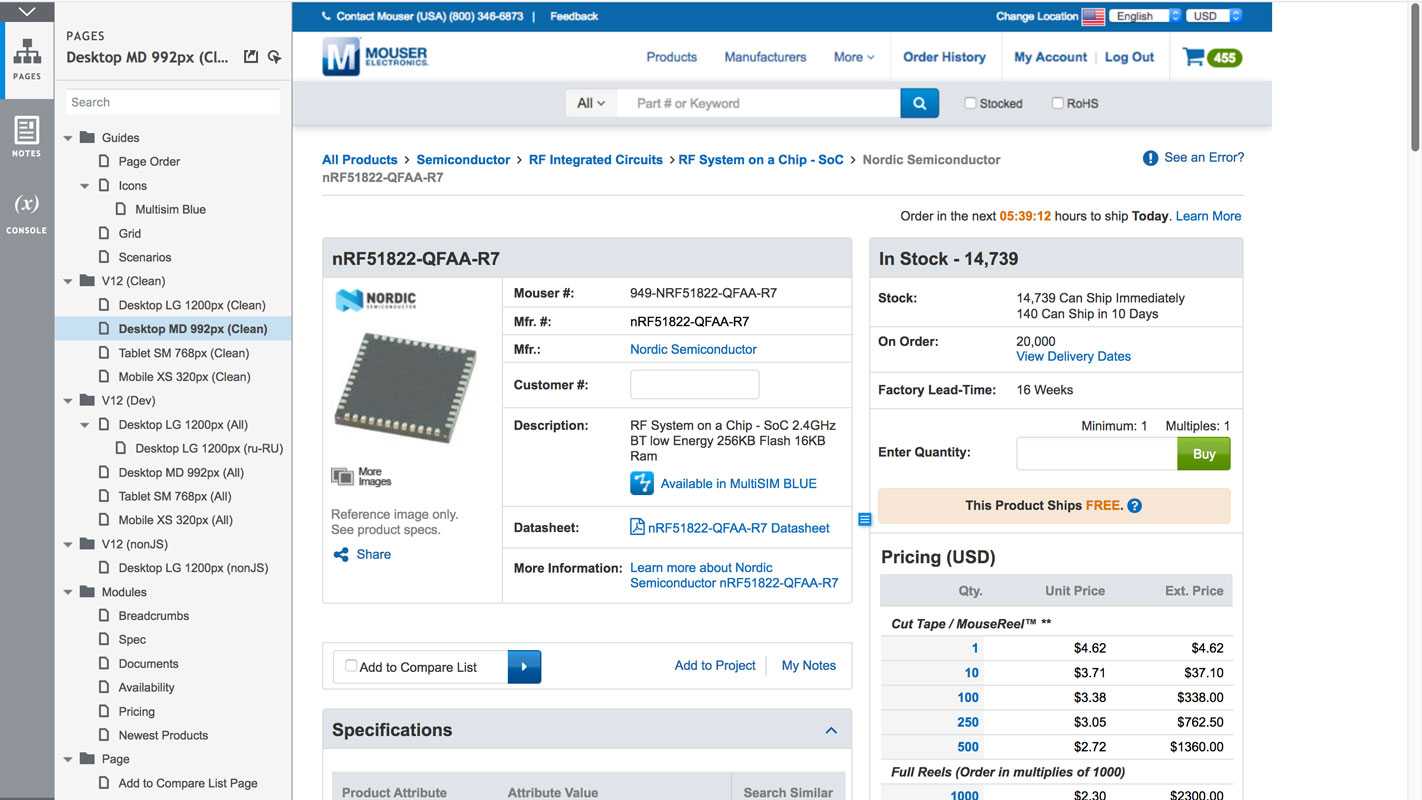Screen dimensions: 1422x800
Task: Check the Add to Compare List box
Action: (351, 664)
